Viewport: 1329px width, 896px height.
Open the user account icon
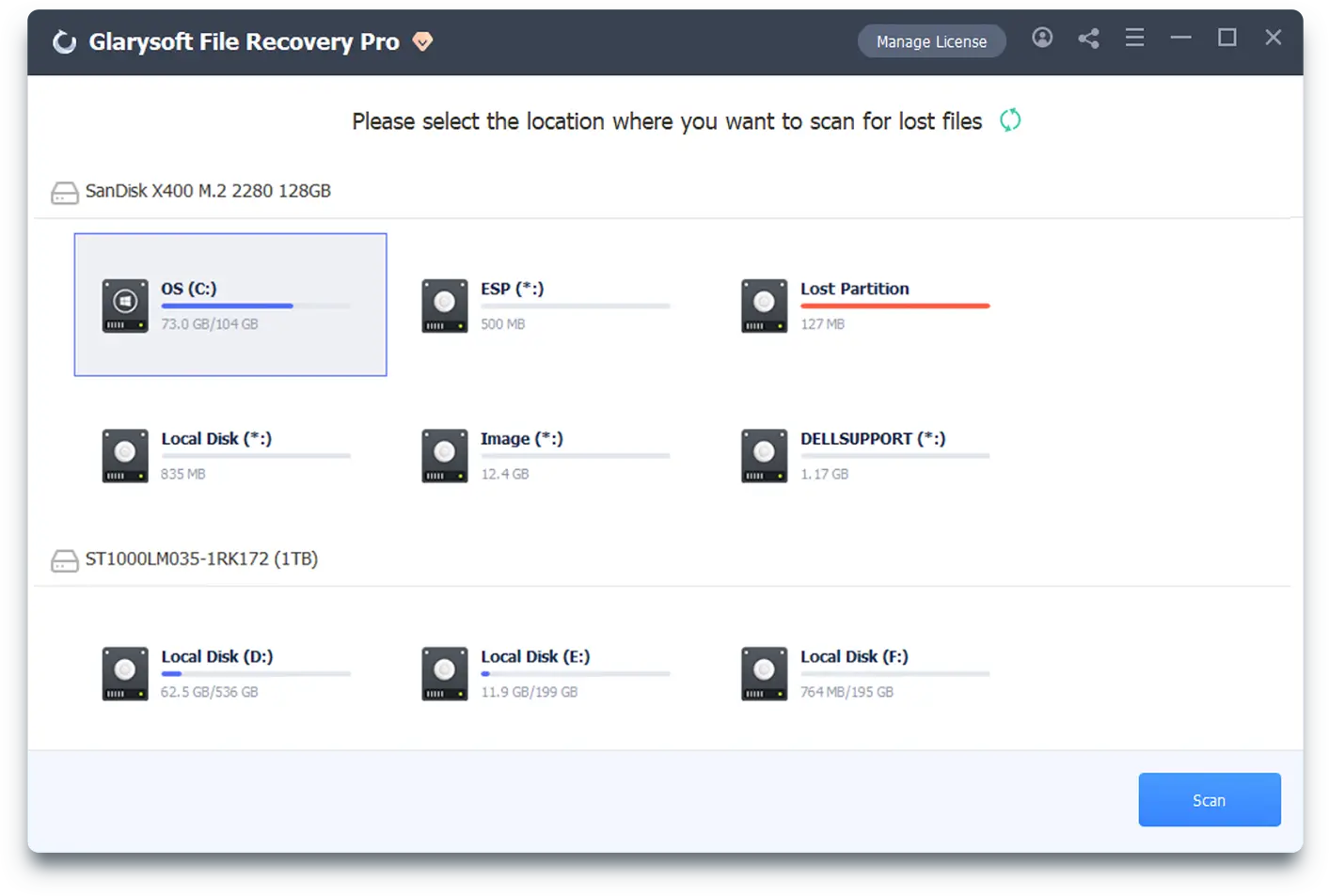pyautogui.click(x=1042, y=38)
